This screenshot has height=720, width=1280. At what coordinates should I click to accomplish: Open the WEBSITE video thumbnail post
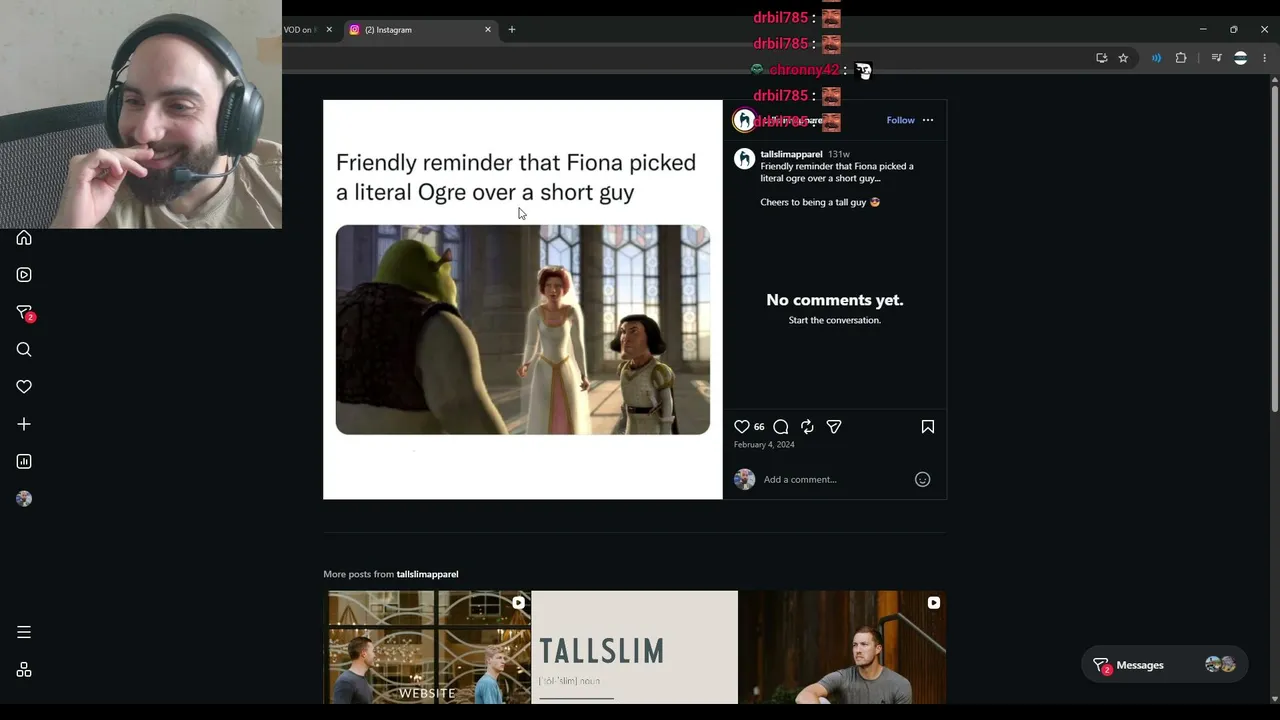(x=427, y=647)
